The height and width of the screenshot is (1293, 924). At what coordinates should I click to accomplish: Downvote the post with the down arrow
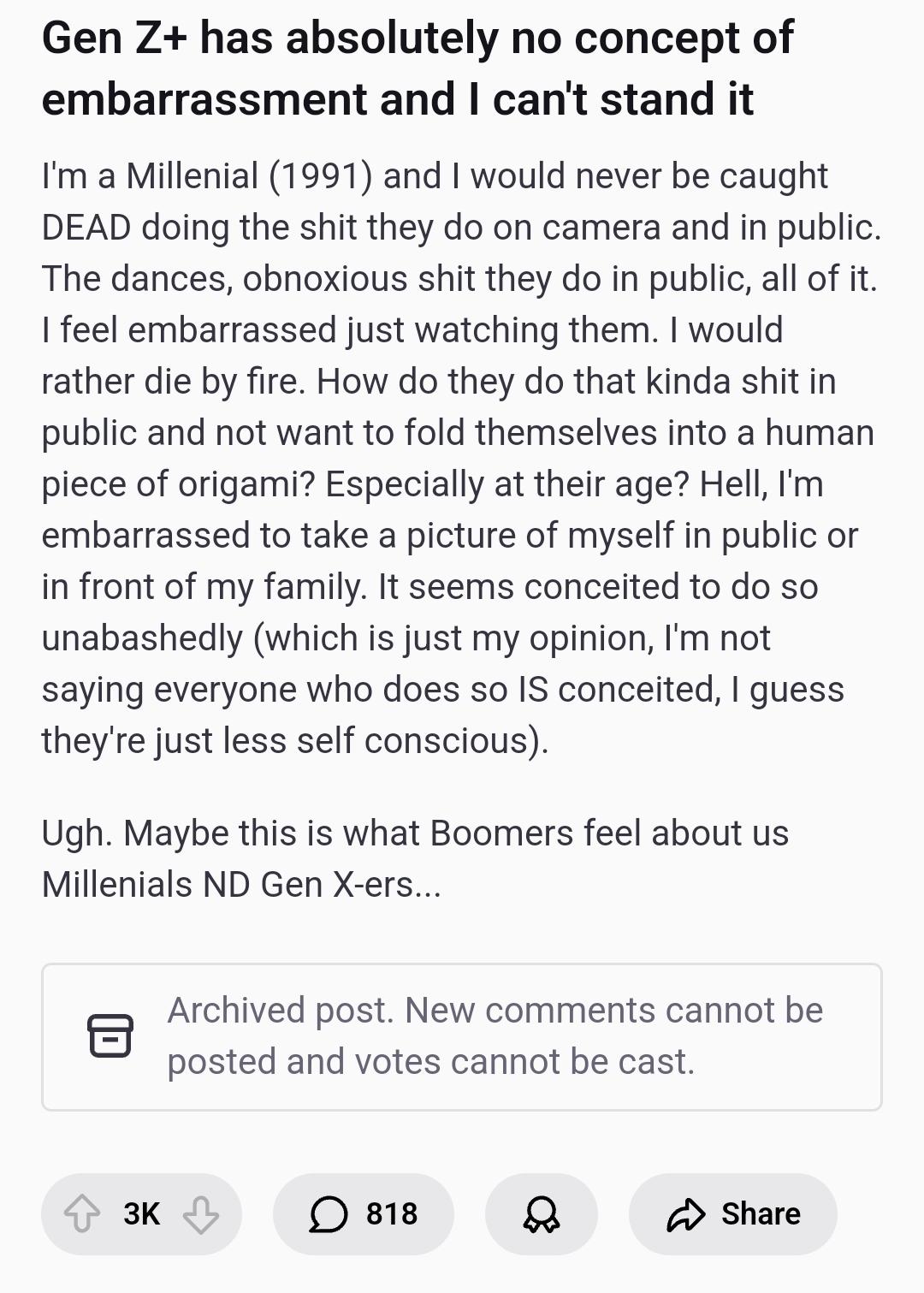pos(201,1213)
